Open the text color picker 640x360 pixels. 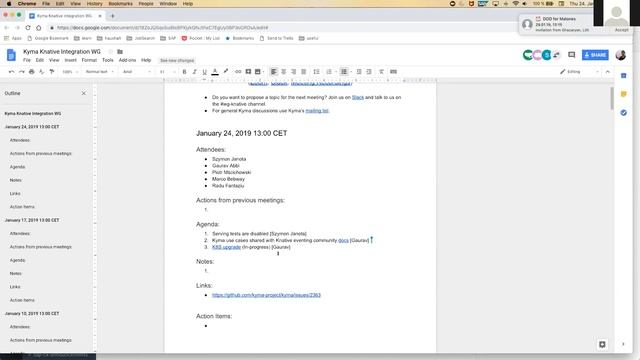tap(215, 72)
